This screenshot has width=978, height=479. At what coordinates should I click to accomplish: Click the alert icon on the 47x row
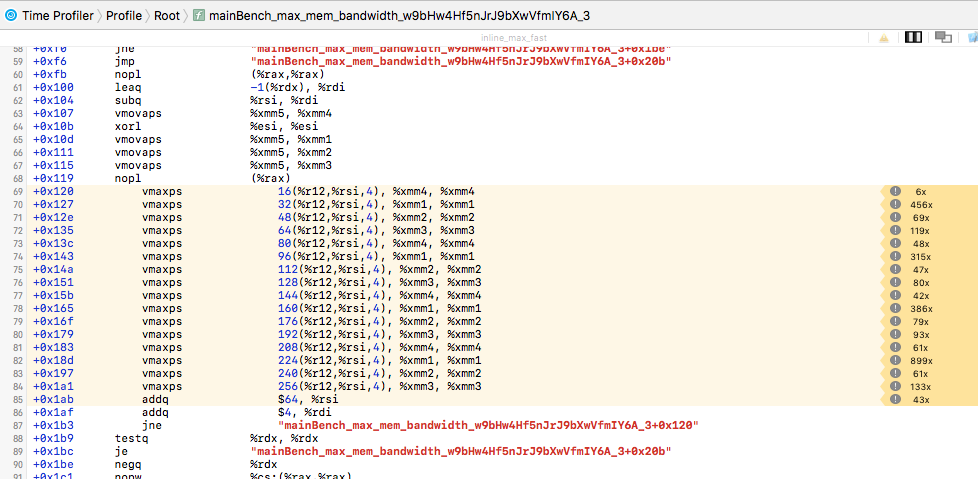point(895,269)
